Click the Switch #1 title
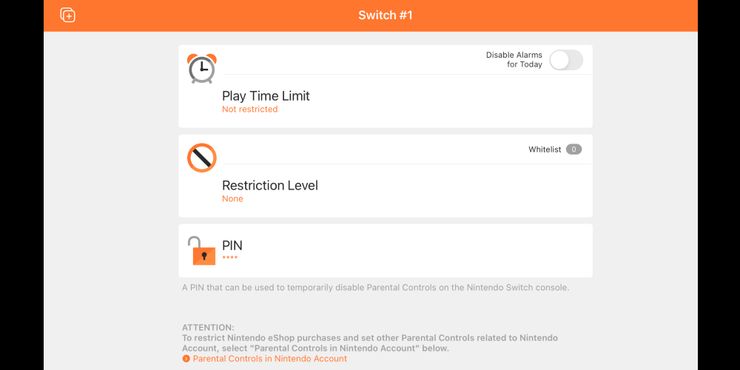740x370 pixels. click(385, 15)
